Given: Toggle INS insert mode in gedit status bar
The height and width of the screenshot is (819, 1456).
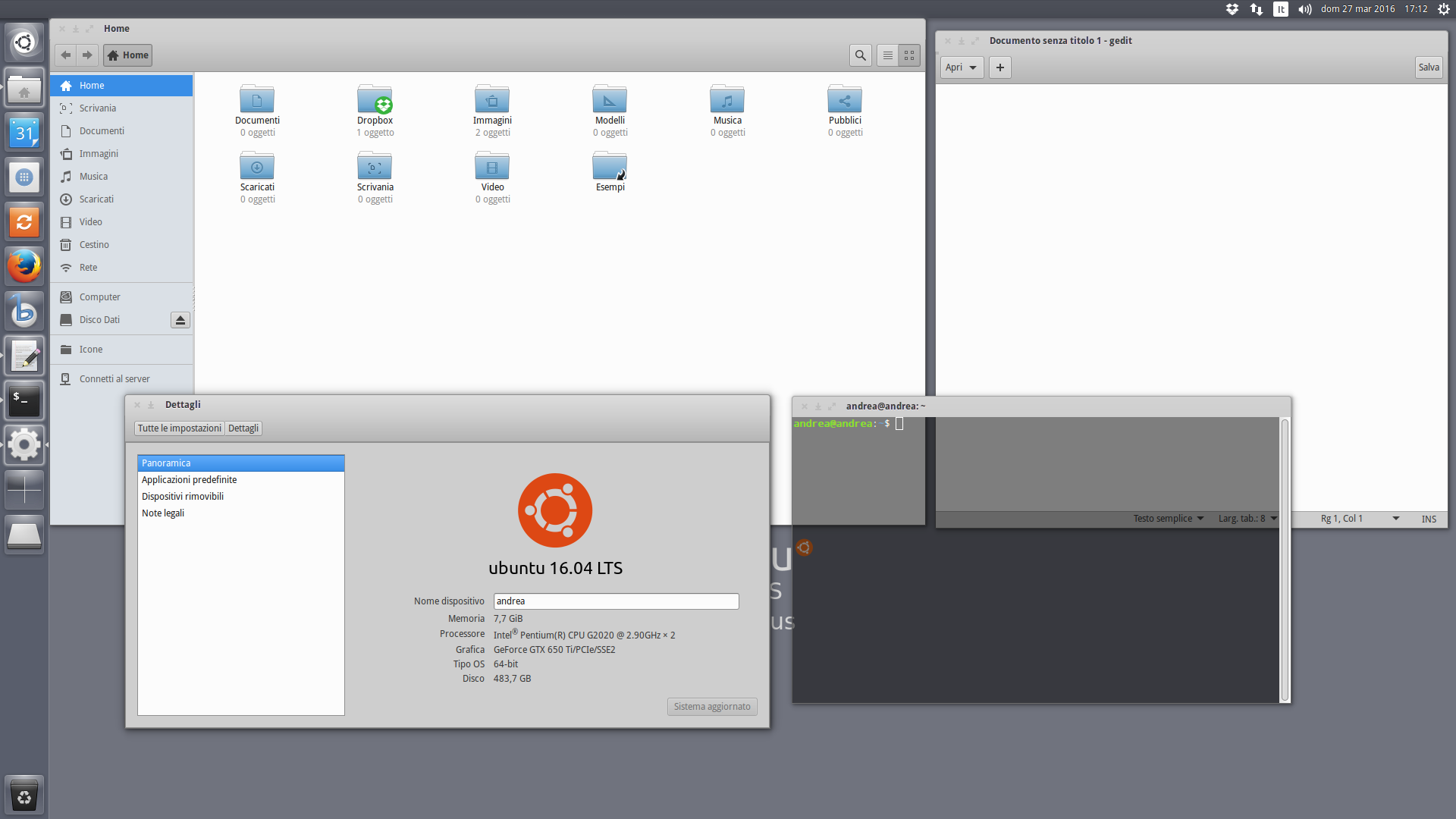Looking at the screenshot, I should coord(1429,519).
